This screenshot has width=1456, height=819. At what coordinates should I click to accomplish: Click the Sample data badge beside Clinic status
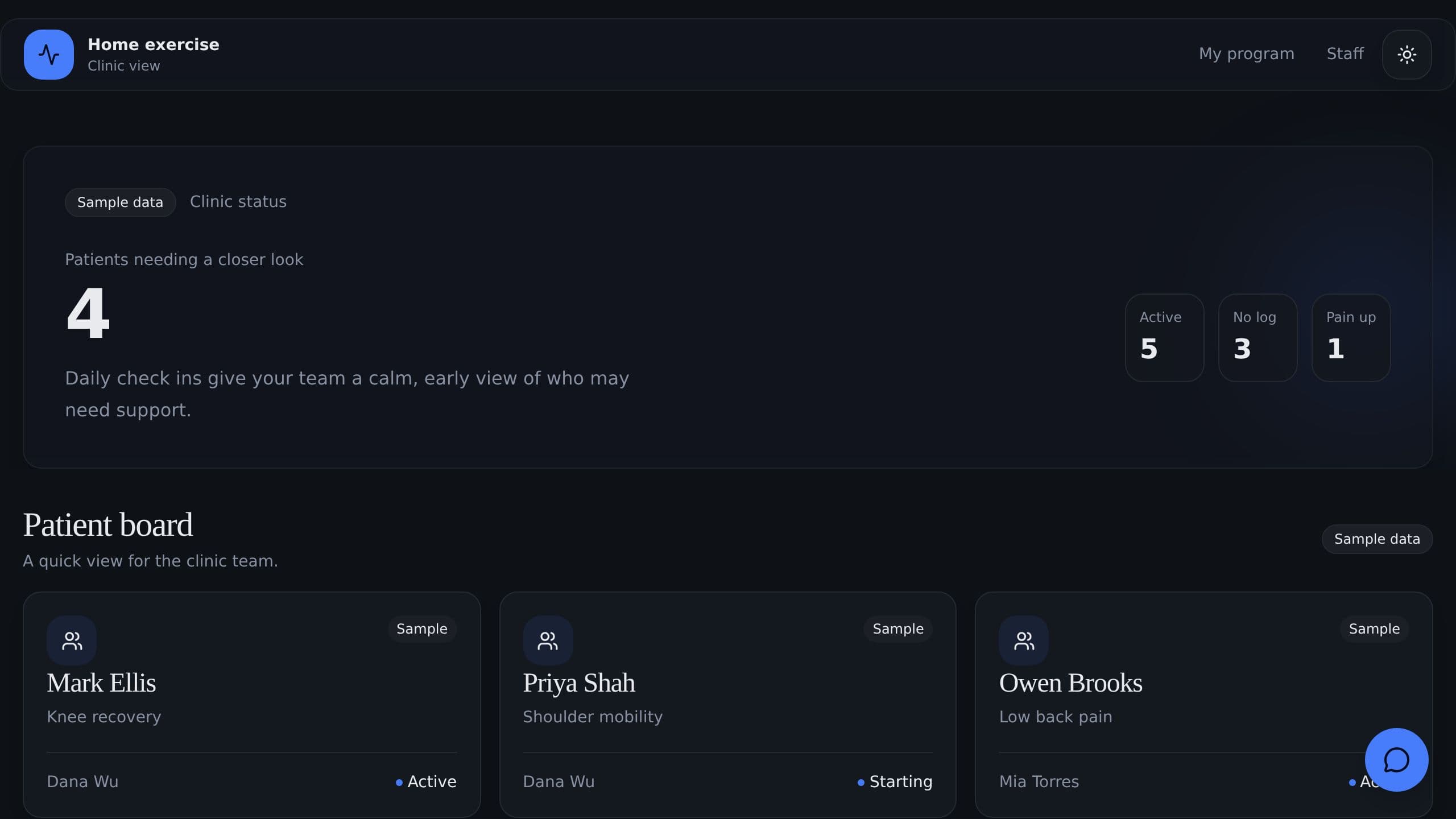[x=120, y=202]
